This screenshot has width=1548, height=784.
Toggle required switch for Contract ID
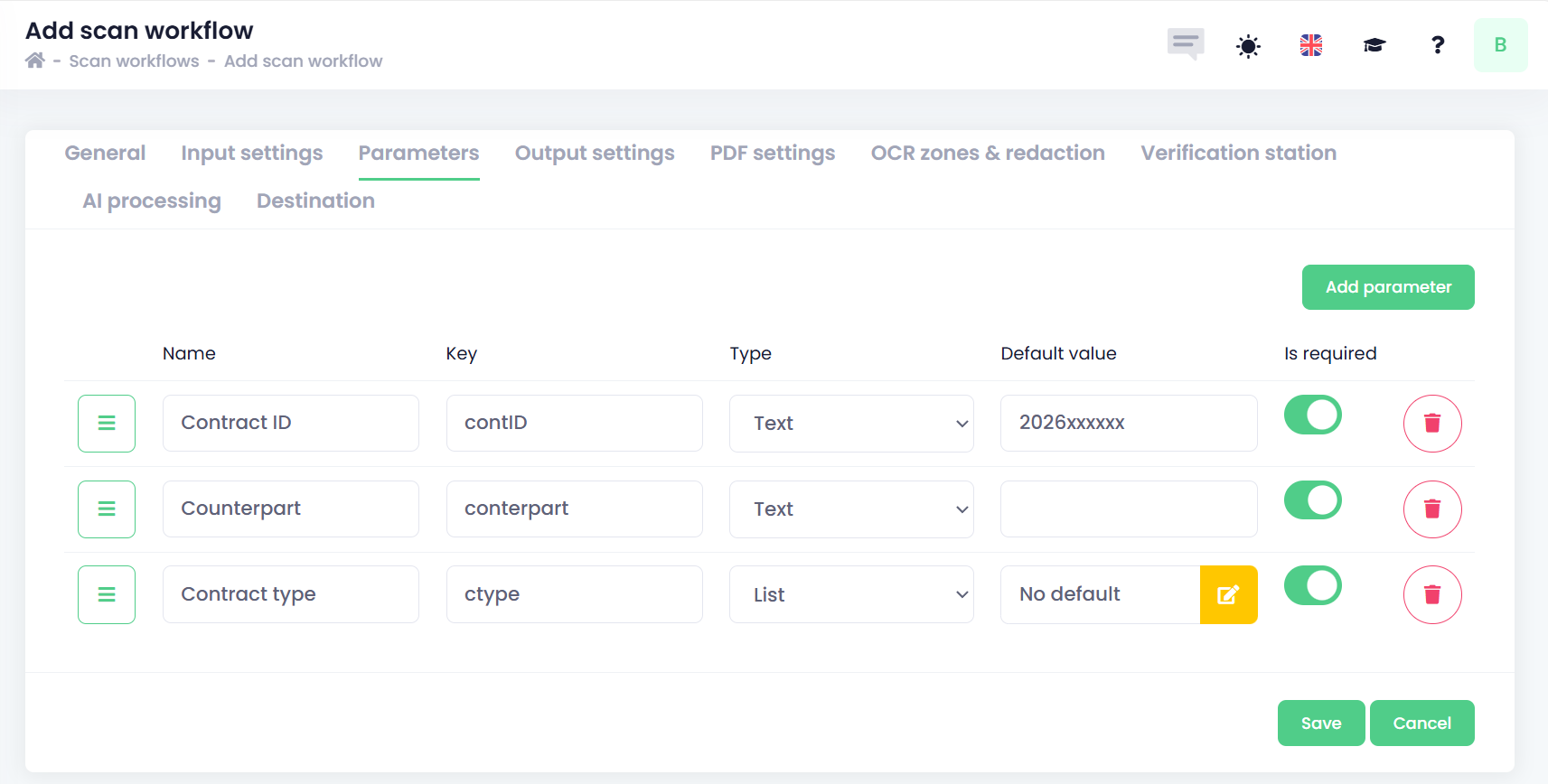pos(1312,415)
